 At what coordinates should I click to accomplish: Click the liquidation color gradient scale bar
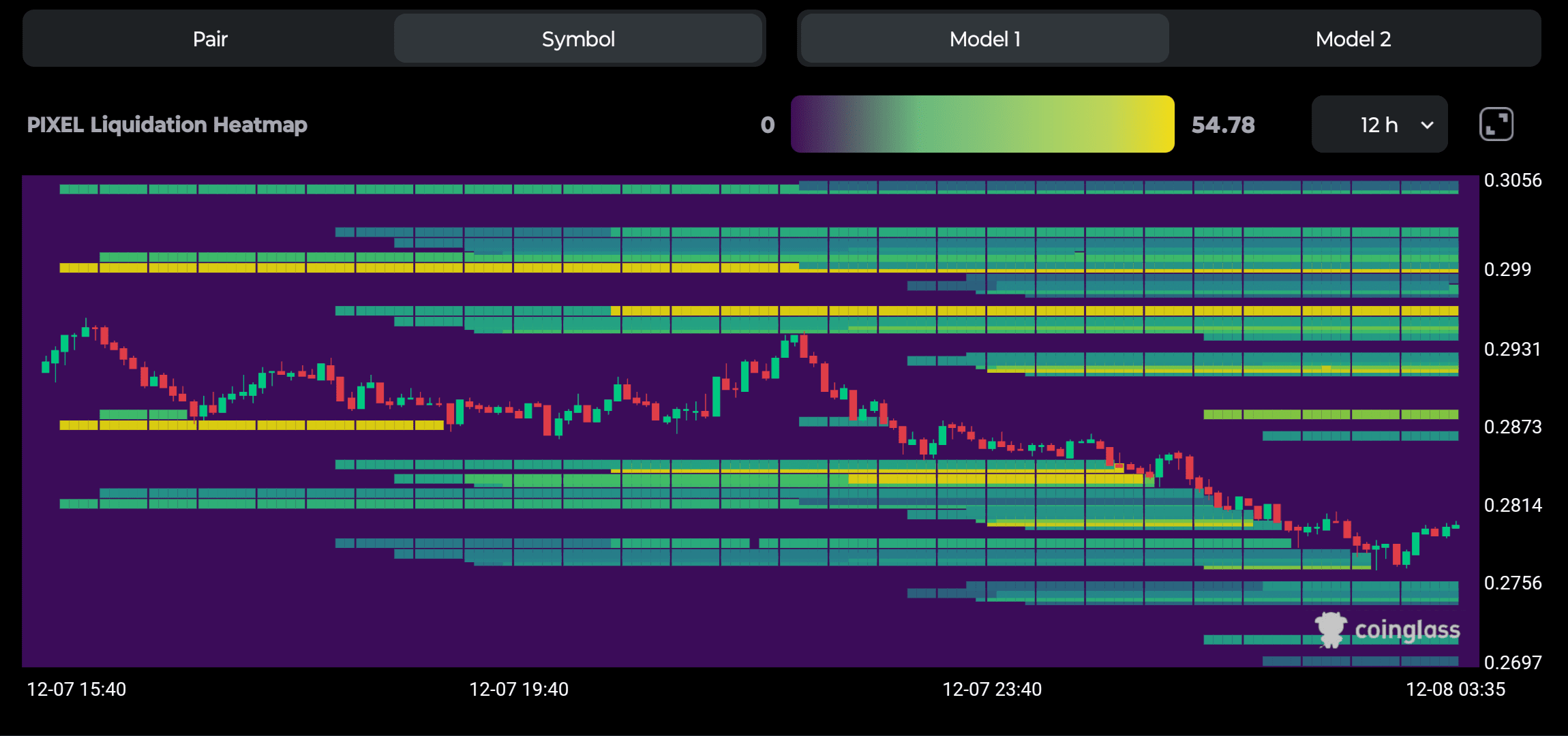point(982,125)
